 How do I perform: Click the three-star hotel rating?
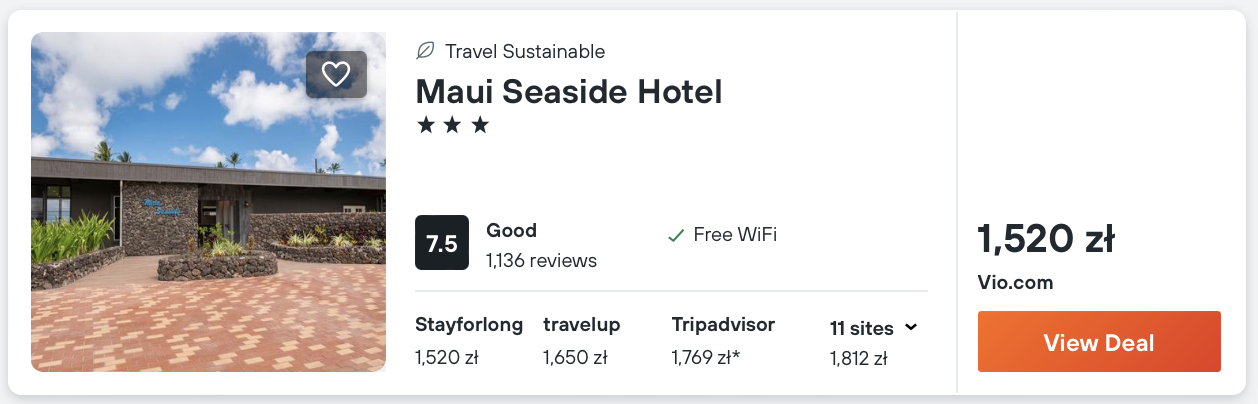point(453,126)
